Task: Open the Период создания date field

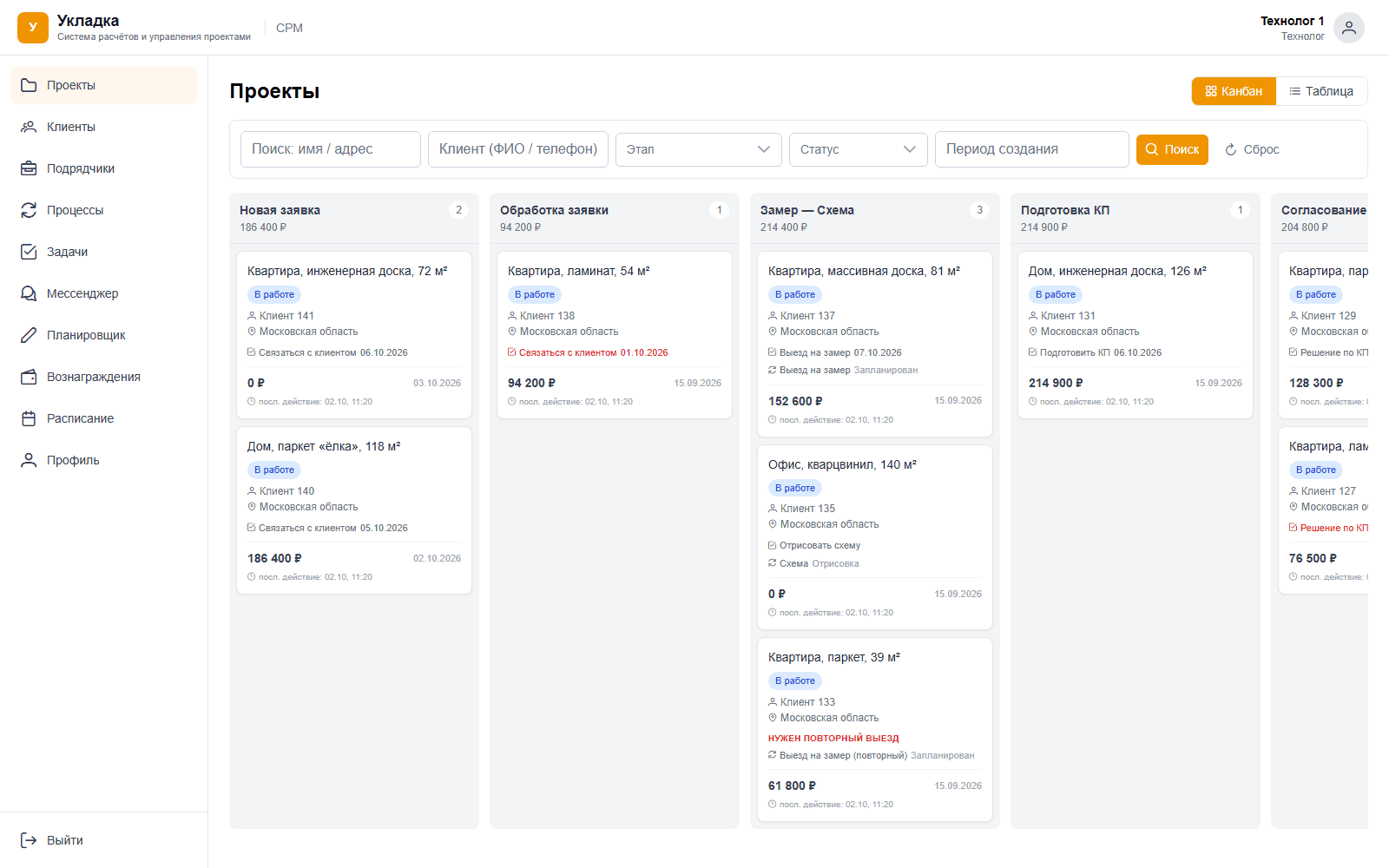Action: (1032, 149)
